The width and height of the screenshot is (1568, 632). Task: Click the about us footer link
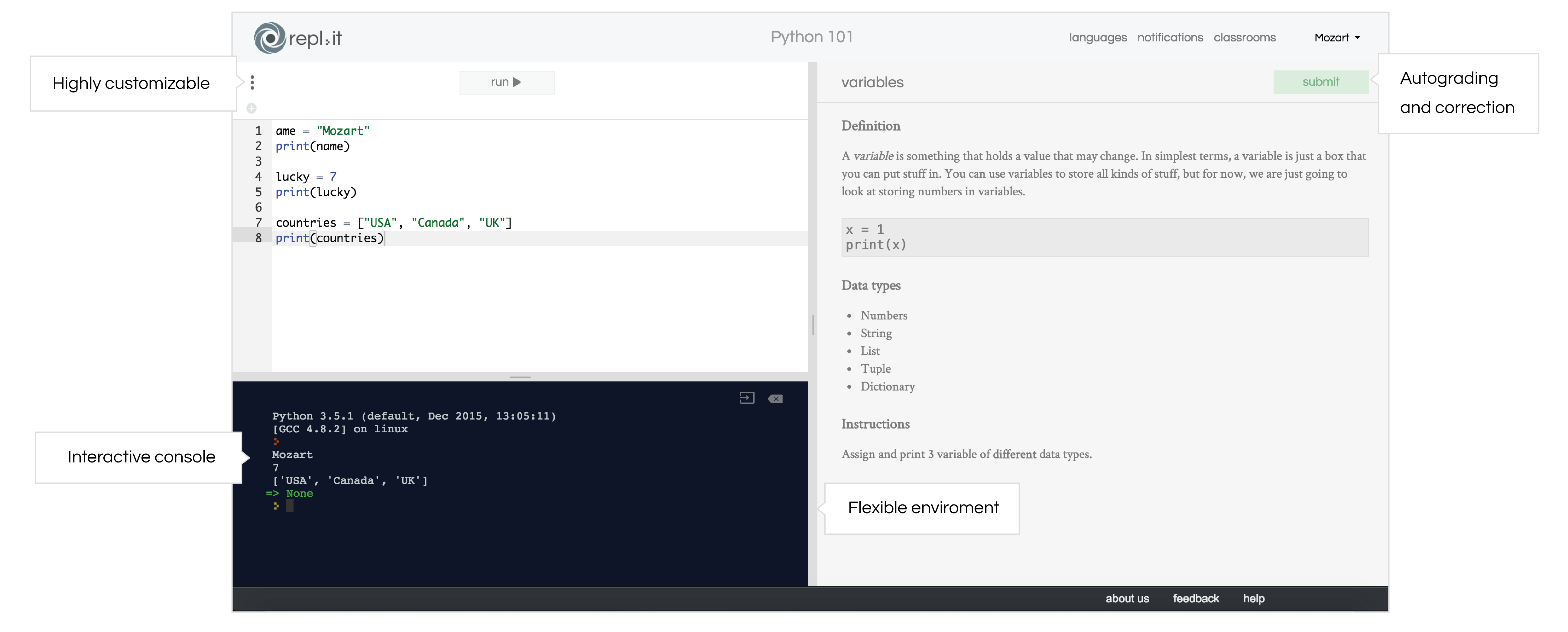[1127, 598]
